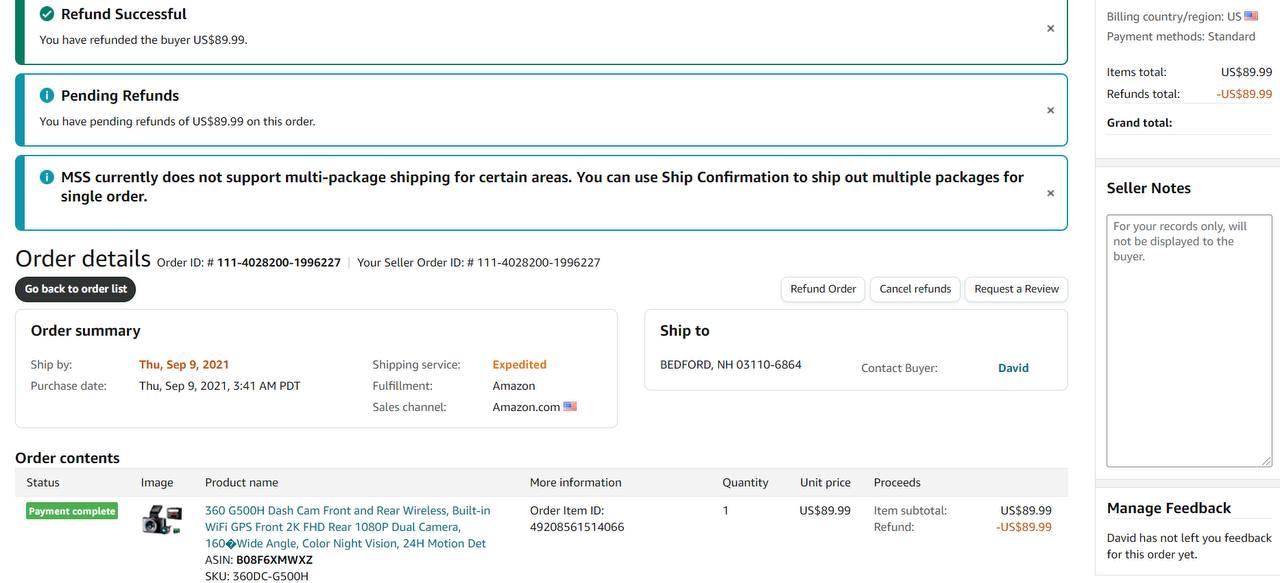Click the Cancel refunds button
This screenshot has height=583, width=1280.
coord(915,289)
